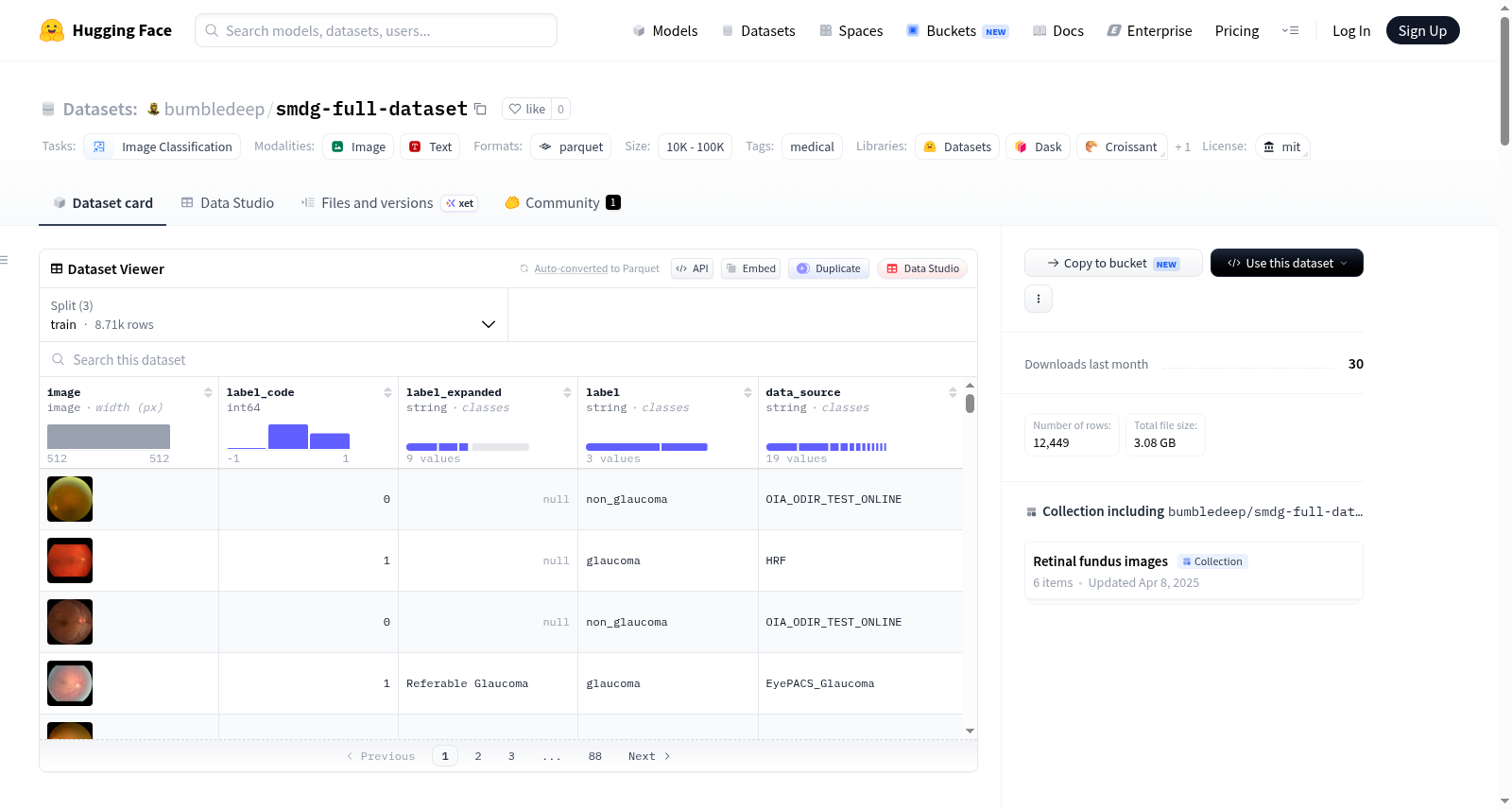Sort by the data_source column
1512x810 pixels.
(953, 392)
